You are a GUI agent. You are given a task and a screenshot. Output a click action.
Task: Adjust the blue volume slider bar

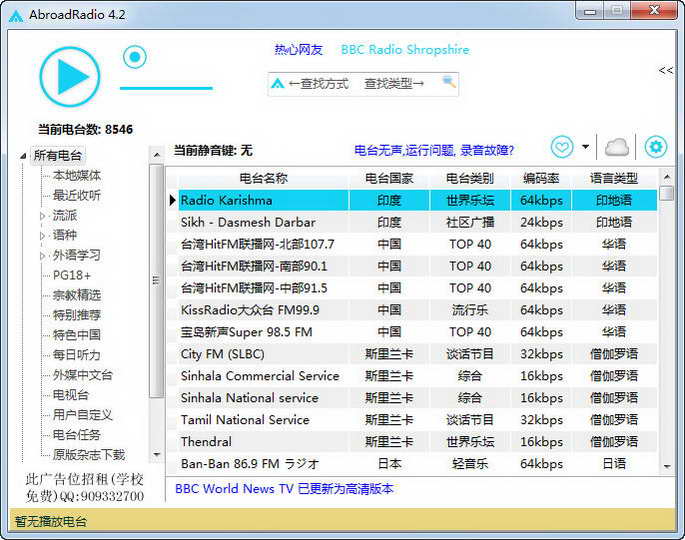[x=166, y=88]
